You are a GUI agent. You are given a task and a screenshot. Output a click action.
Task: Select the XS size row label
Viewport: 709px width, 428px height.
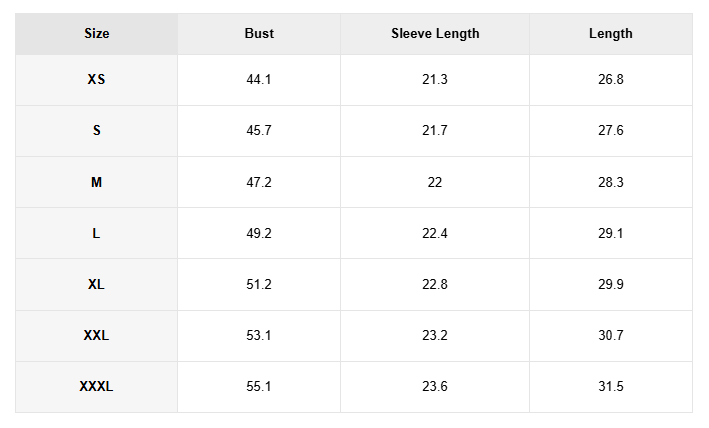coord(97,80)
